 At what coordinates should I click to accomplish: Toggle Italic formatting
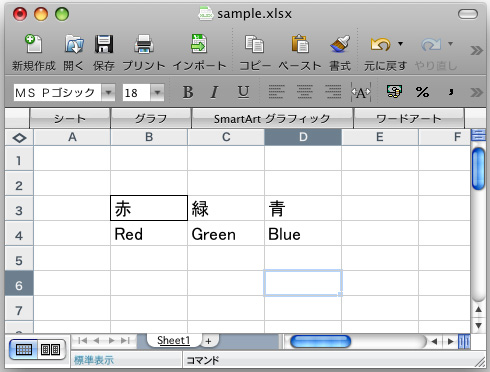(215, 92)
